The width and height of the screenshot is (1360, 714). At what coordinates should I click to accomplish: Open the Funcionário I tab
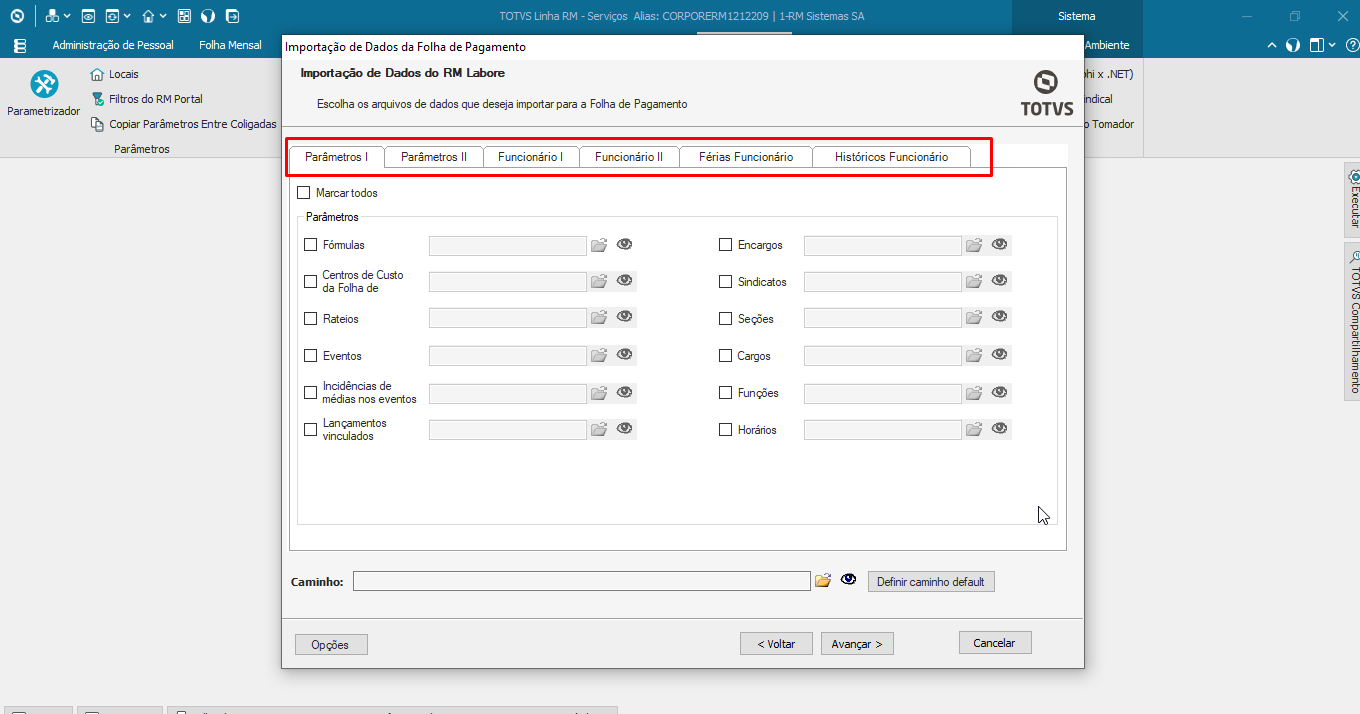[531, 157]
